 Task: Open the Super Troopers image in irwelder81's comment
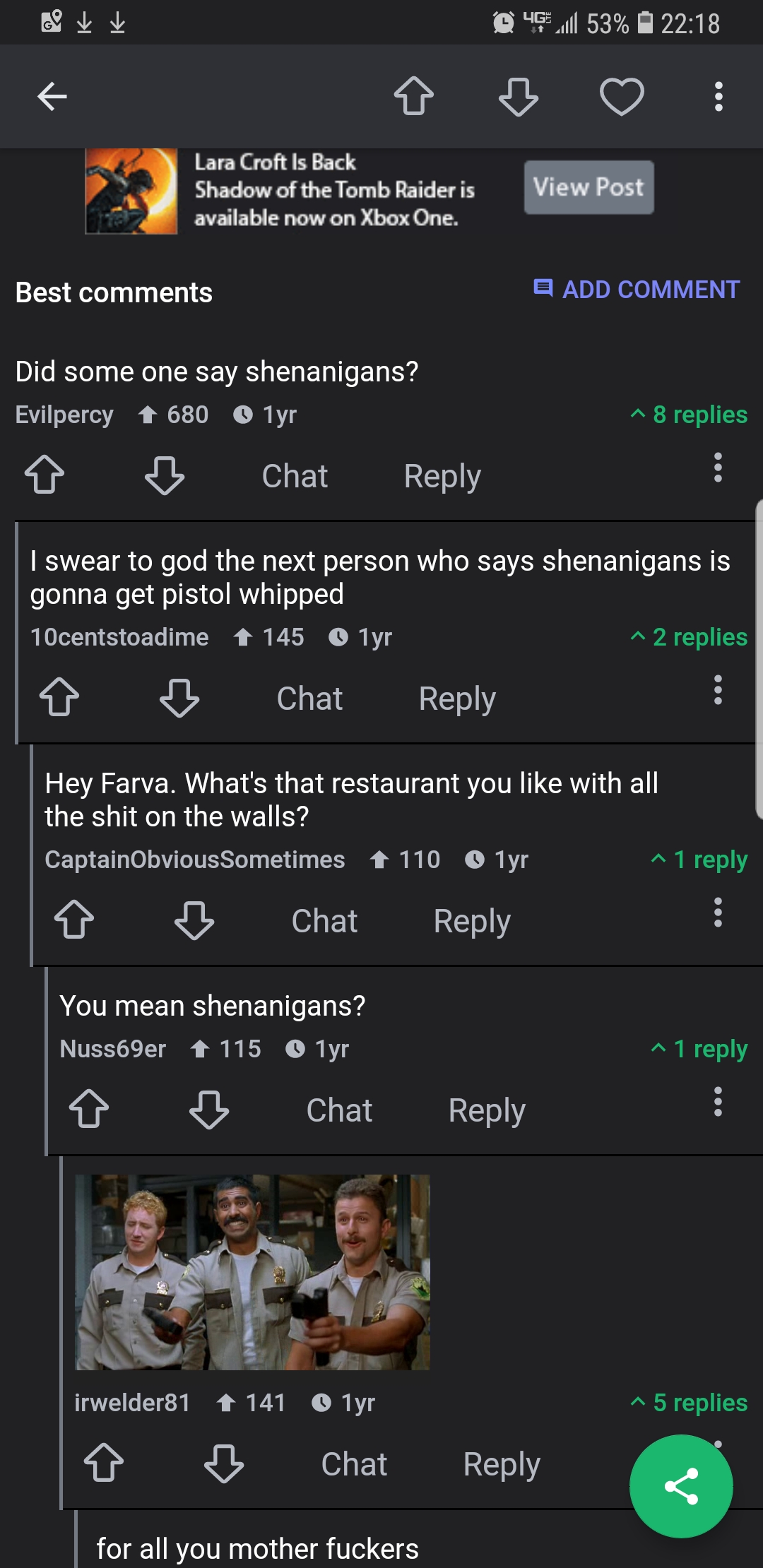252,1272
